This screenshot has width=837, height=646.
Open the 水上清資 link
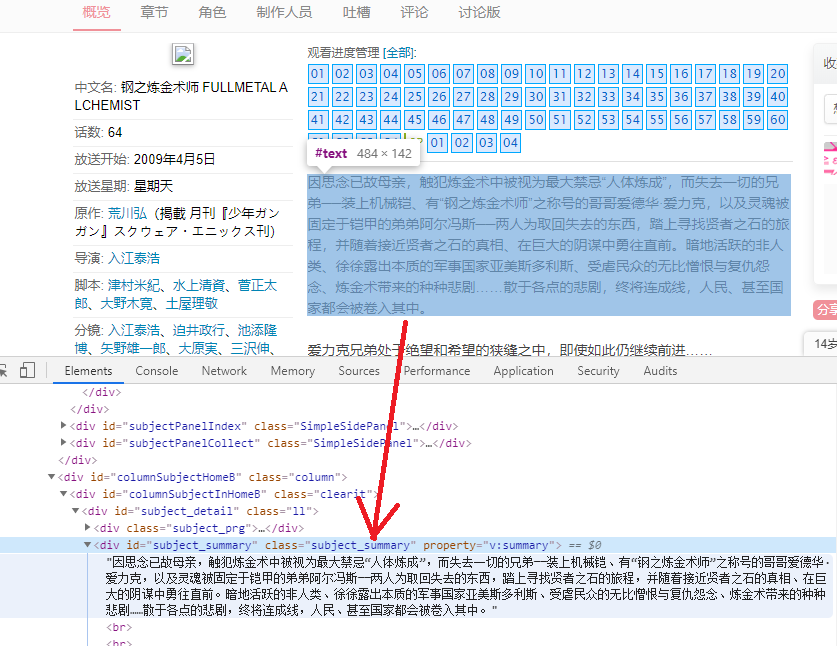[x=199, y=286]
